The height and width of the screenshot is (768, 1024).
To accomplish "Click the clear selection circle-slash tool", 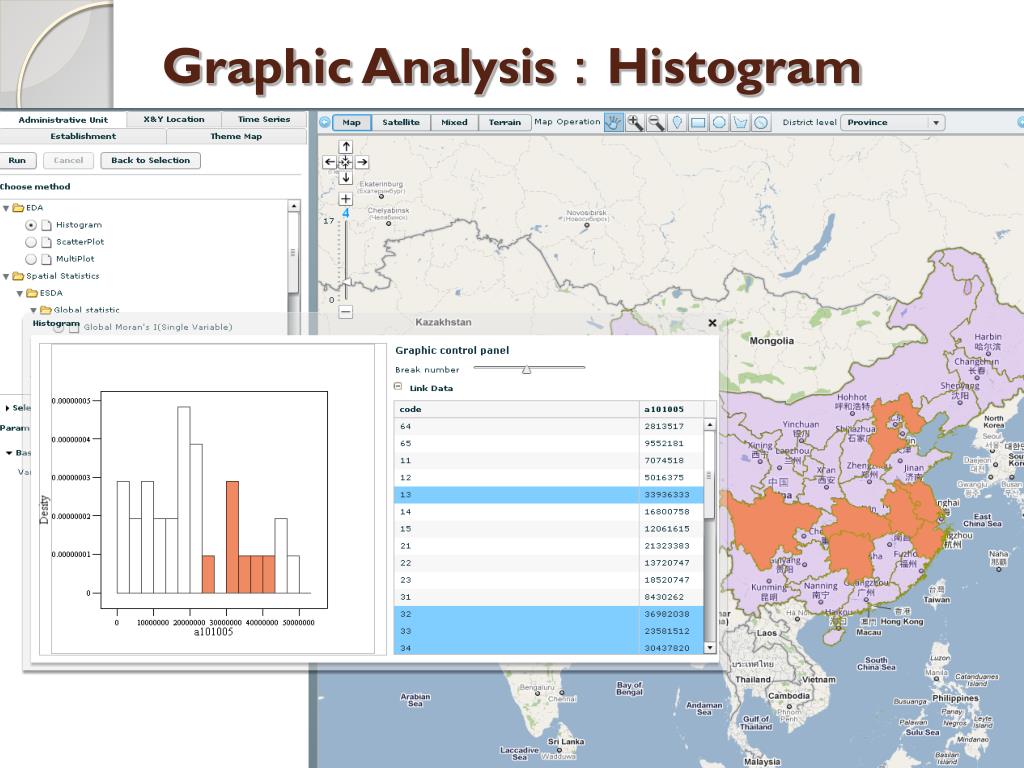I will tap(761, 122).
